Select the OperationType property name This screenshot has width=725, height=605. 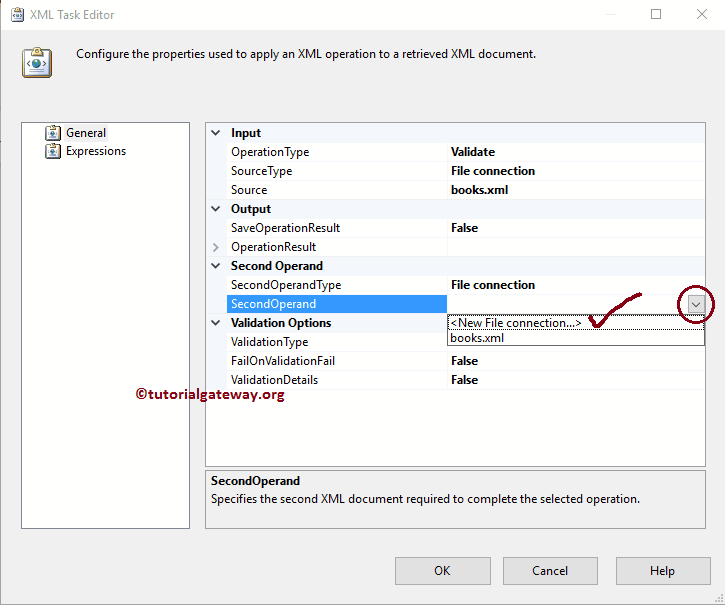(x=270, y=152)
